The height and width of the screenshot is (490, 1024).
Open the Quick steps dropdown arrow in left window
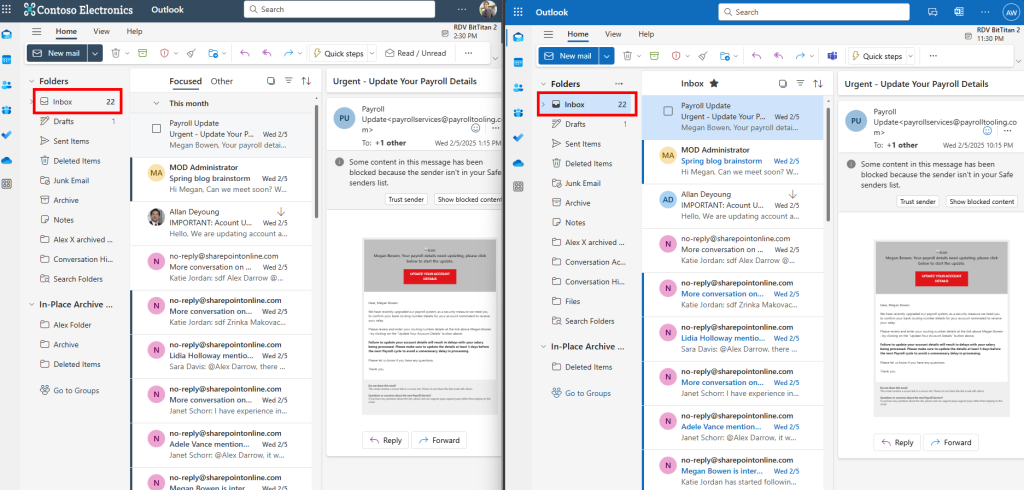(372, 54)
